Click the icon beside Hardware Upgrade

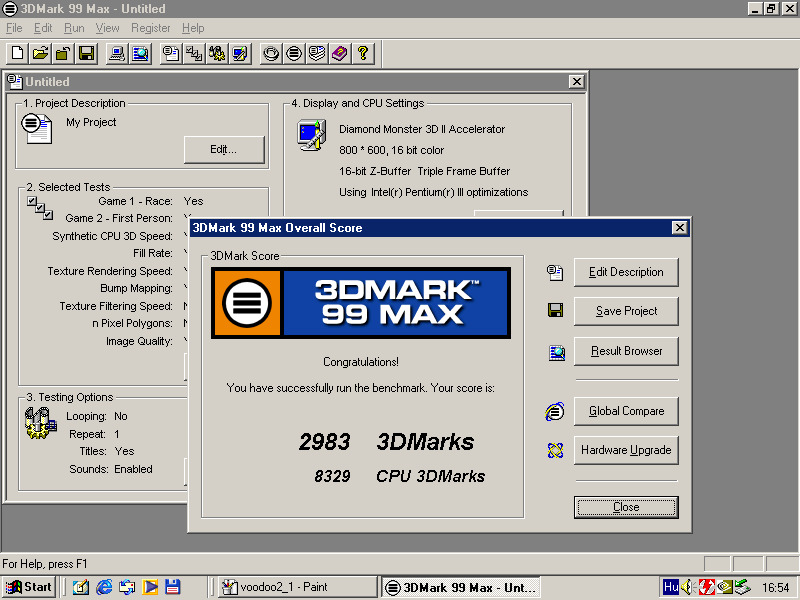pyautogui.click(x=555, y=450)
